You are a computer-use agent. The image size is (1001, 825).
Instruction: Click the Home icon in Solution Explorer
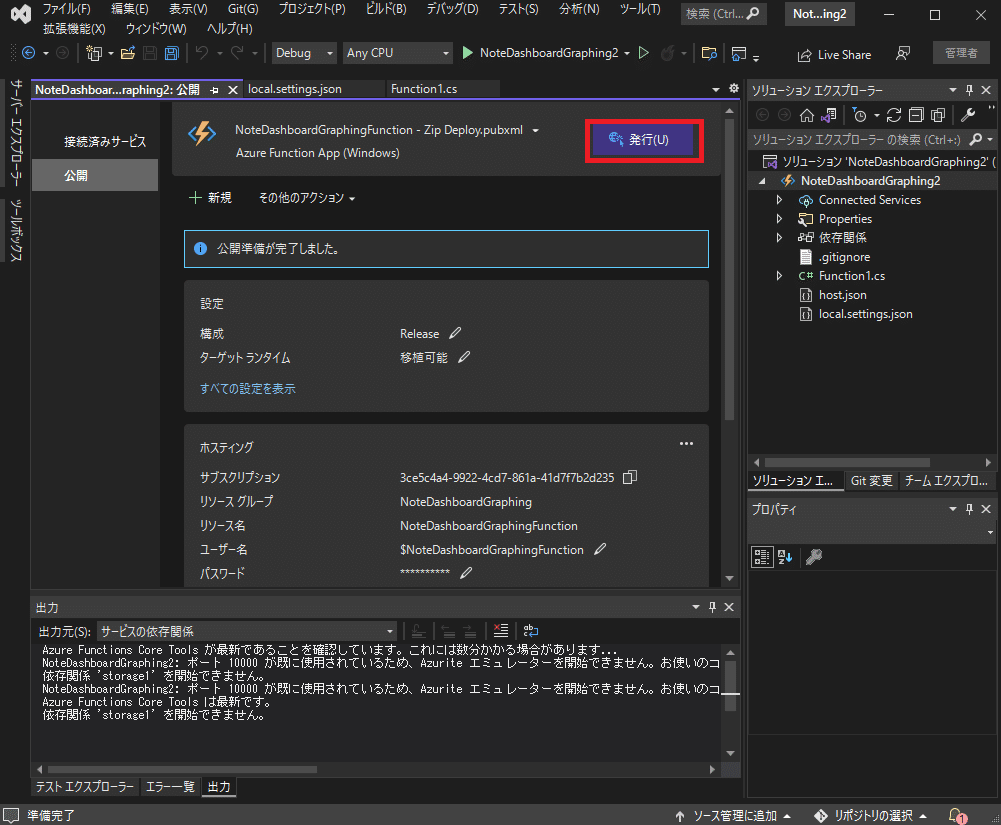(807, 115)
